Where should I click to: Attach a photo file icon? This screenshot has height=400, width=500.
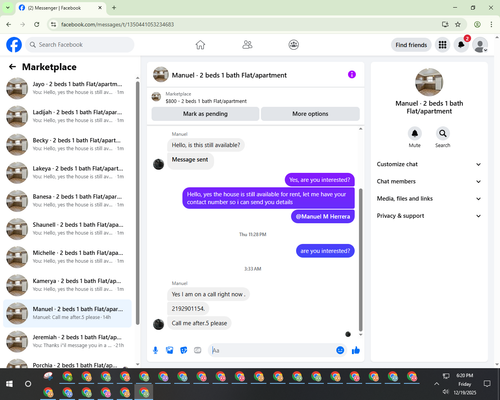coord(170,350)
